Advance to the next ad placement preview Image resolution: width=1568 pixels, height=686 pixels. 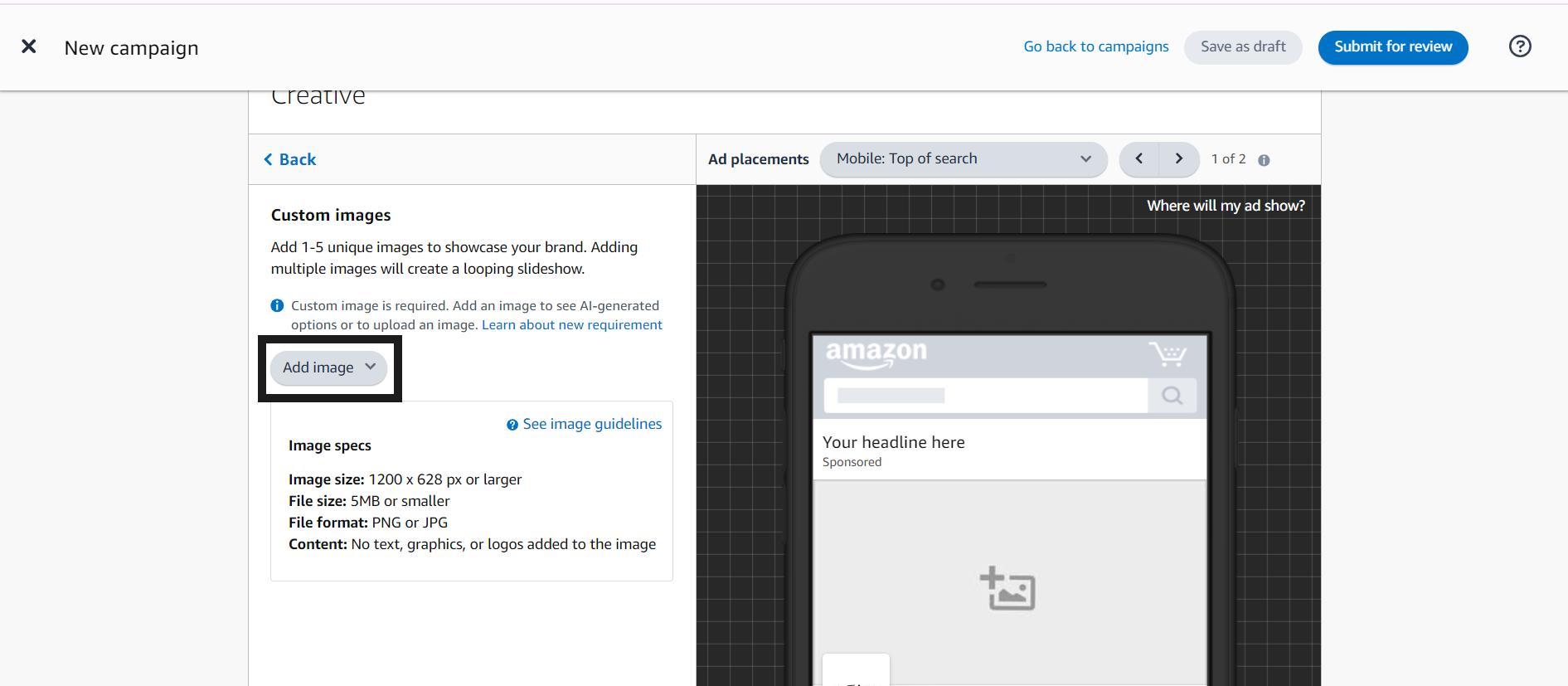pos(1178,159)
